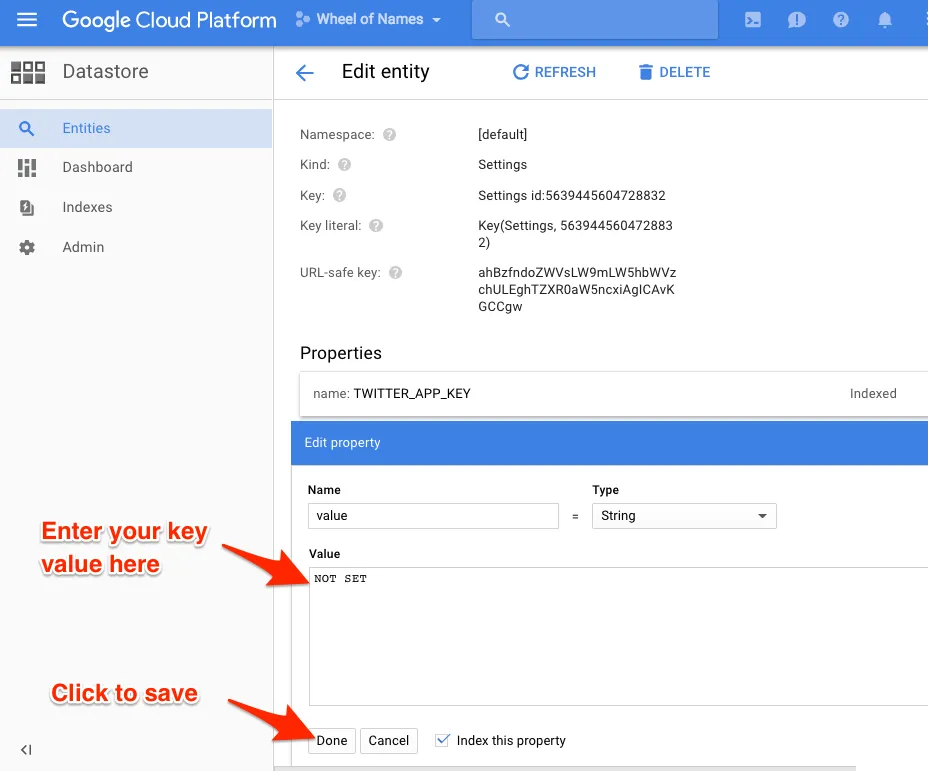Click Done to save the property
Image resolution: width=928 pixels, height=771 pixels.
tap(331, 741)
